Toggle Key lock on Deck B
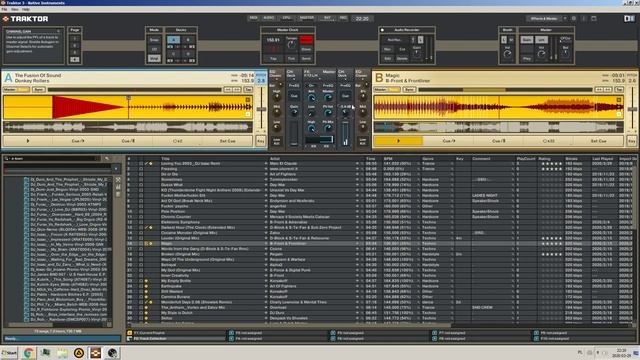Image resolution: width=640 pixels, height=360 pixels. point(631,141)
